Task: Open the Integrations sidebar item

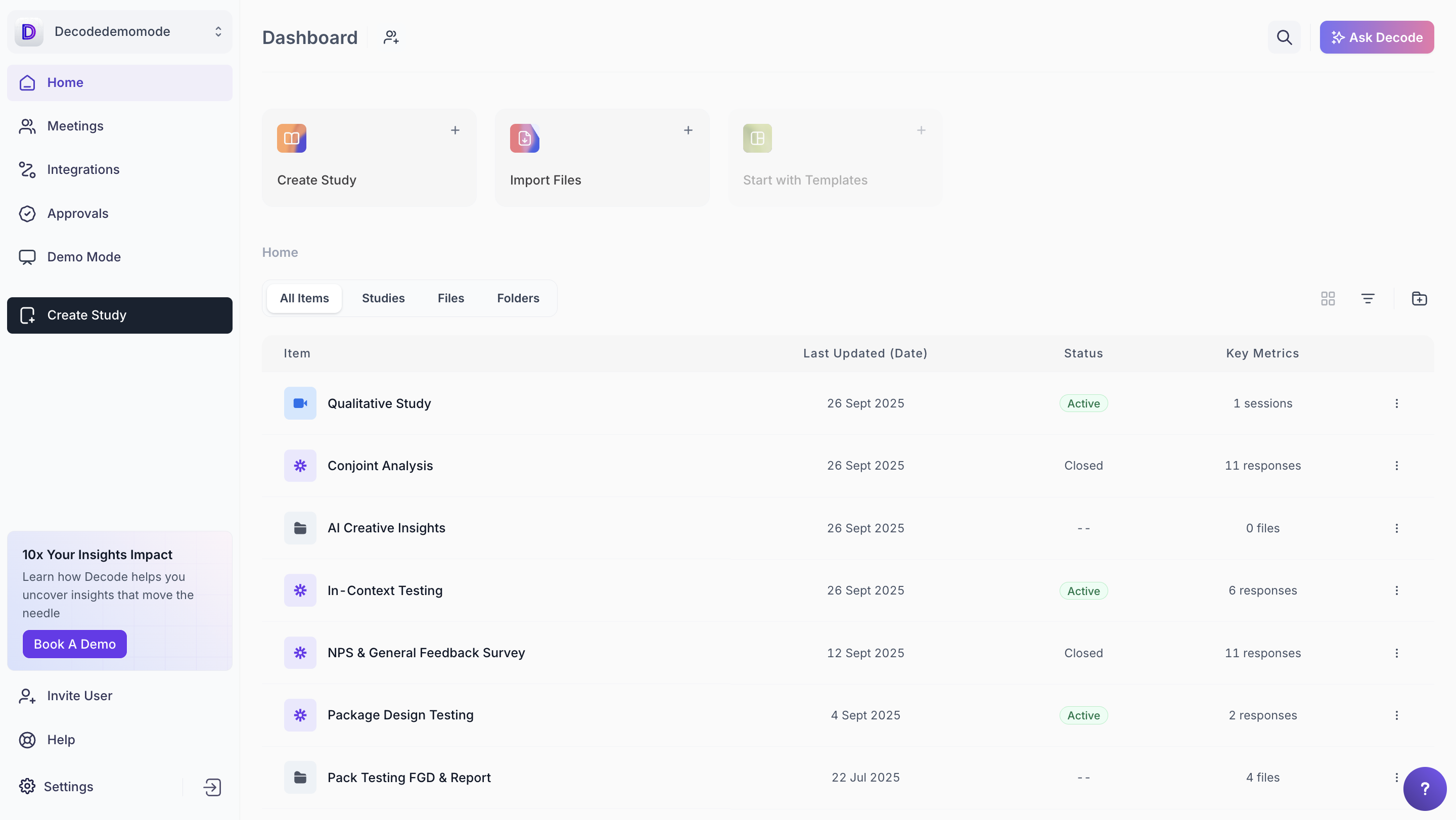Action: (83, 169)
